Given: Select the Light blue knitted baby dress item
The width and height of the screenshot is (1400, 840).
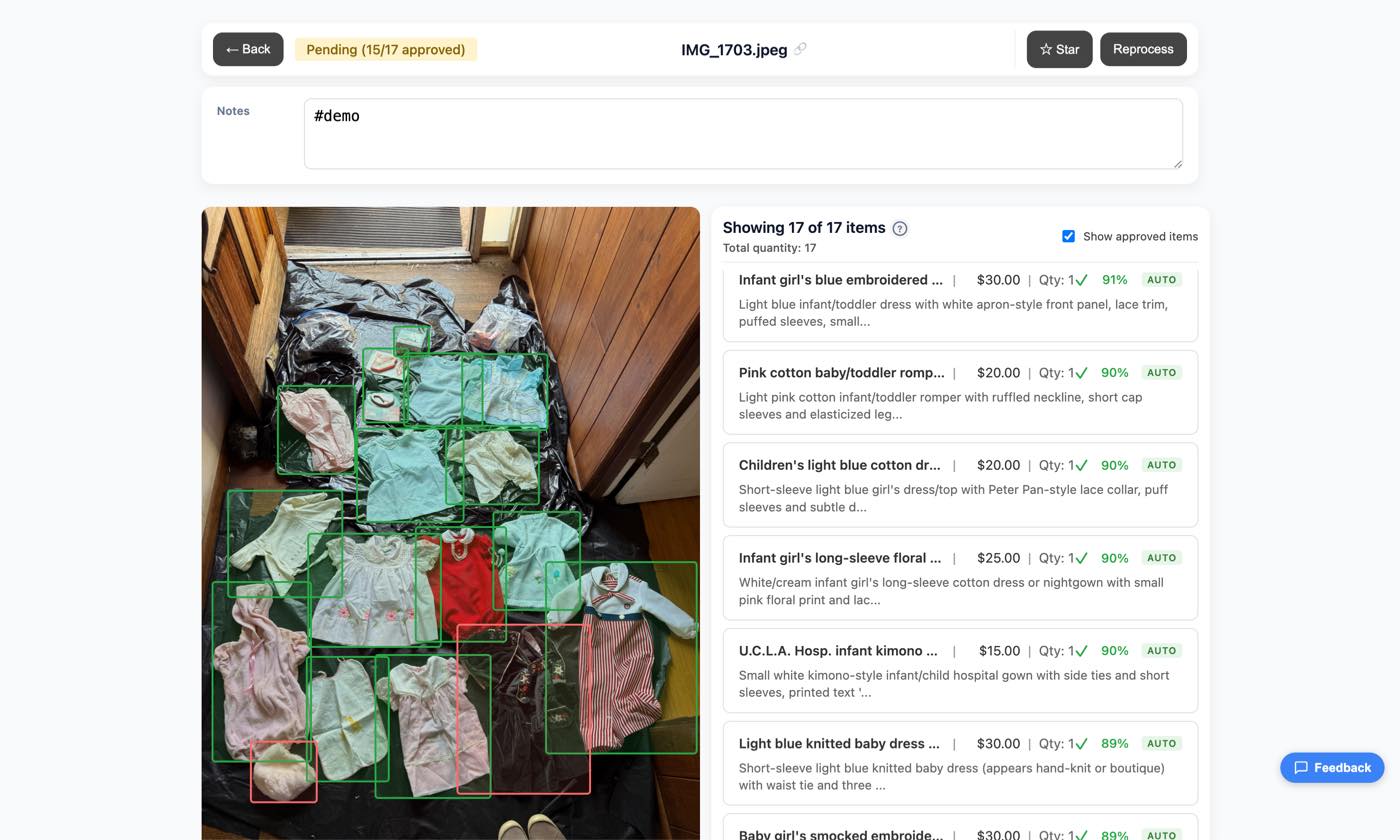Looking at the screenshot, I should pyautogui.click(x=960, y=763).
